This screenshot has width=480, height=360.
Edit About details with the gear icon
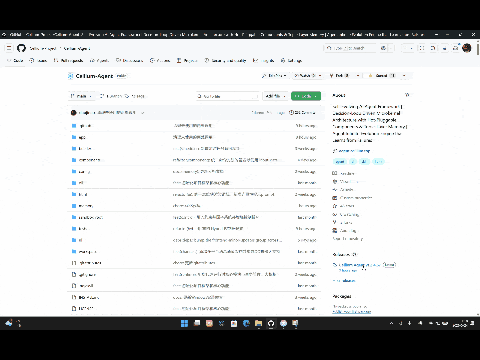(x=407, y=95)
